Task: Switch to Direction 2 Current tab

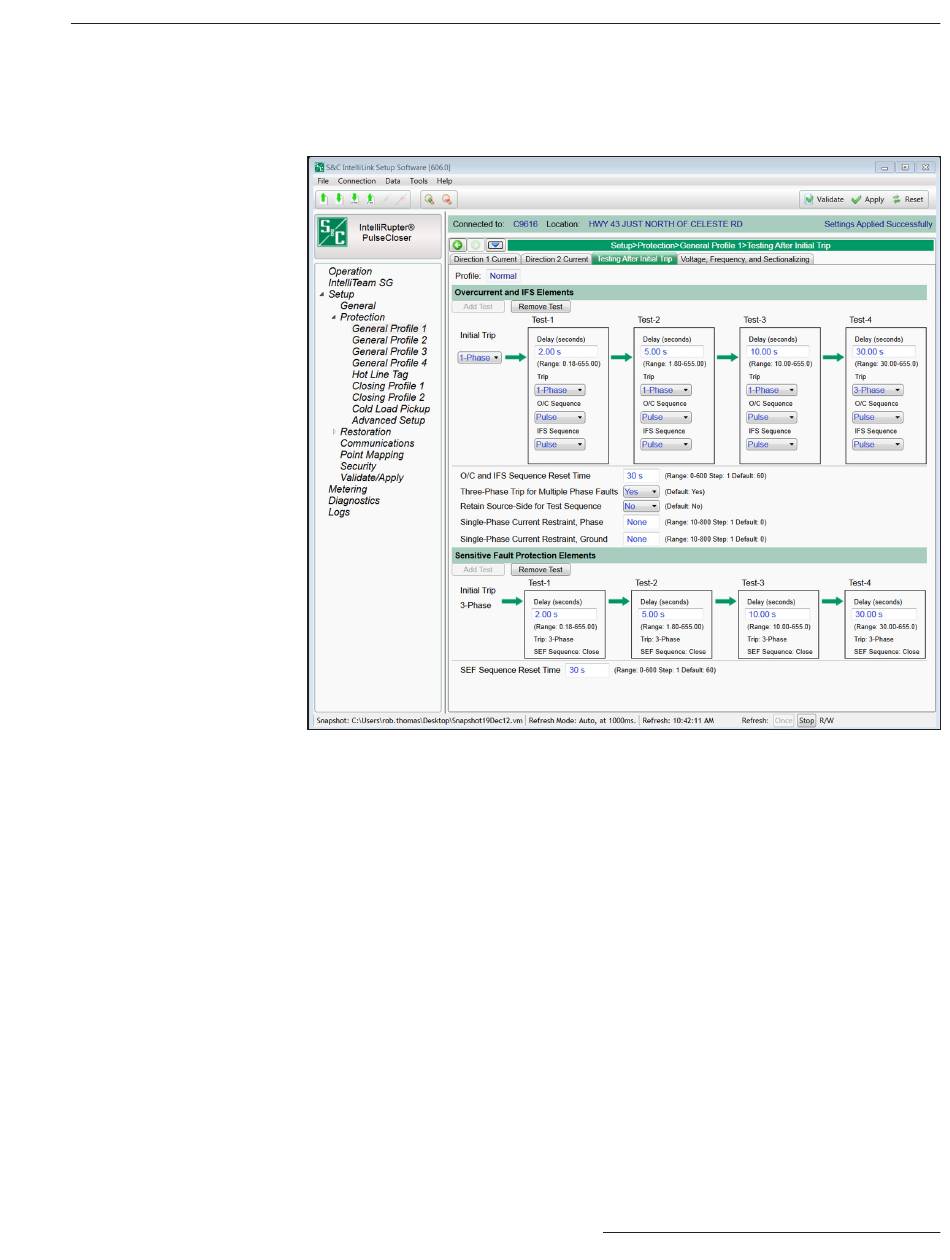Action: tap(557, 259)
